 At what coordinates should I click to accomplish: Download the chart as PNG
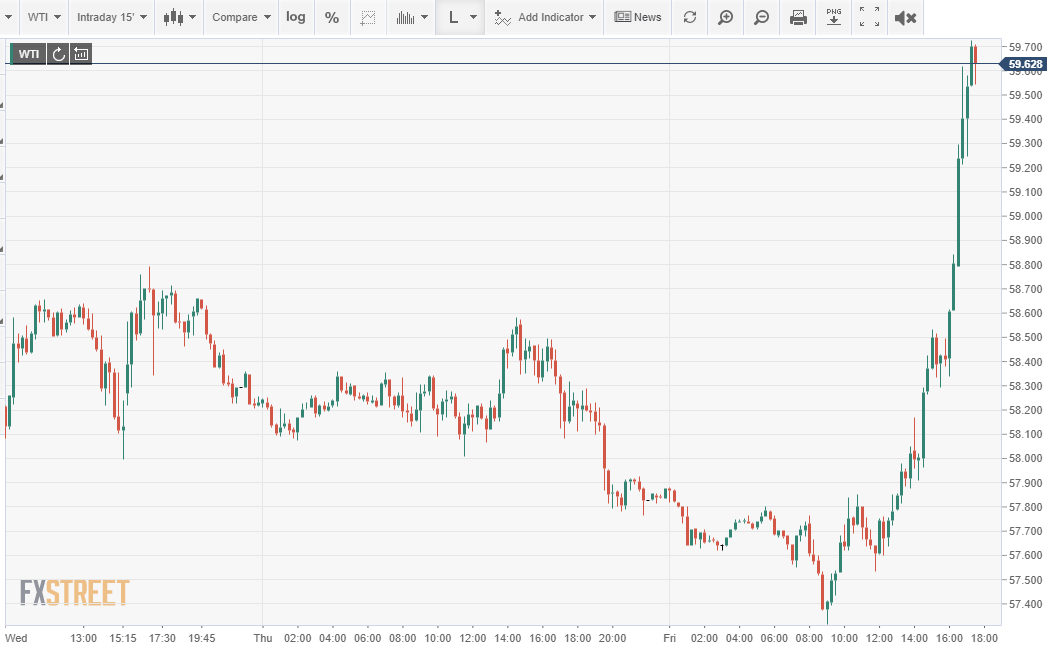pos(834,18)
